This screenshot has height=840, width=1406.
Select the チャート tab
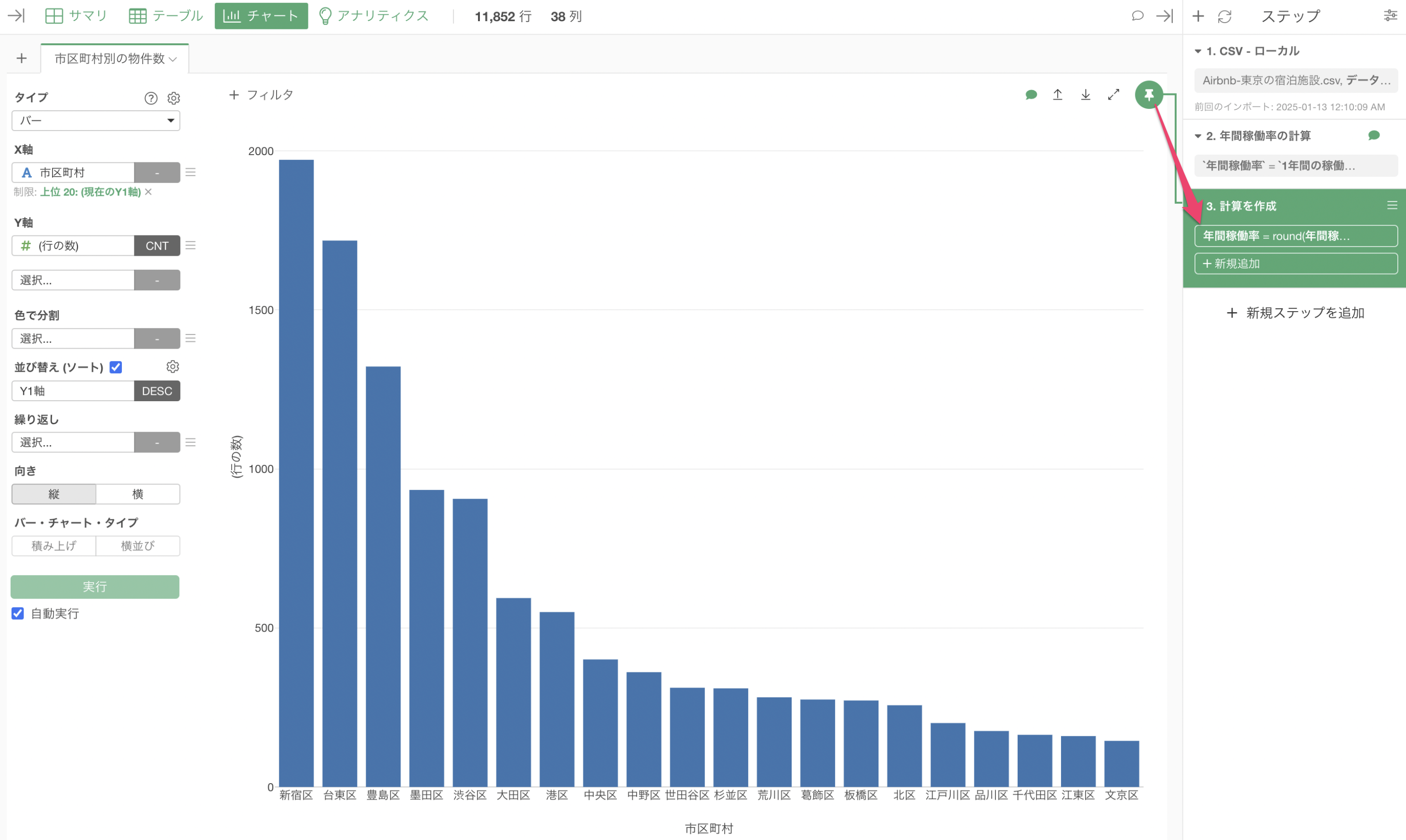pos(261,16)
